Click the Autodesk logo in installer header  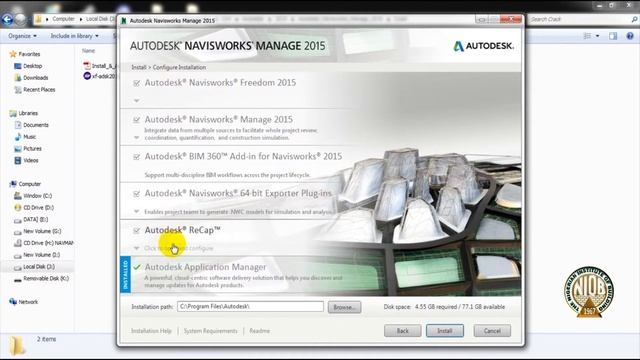coord(483,46)
